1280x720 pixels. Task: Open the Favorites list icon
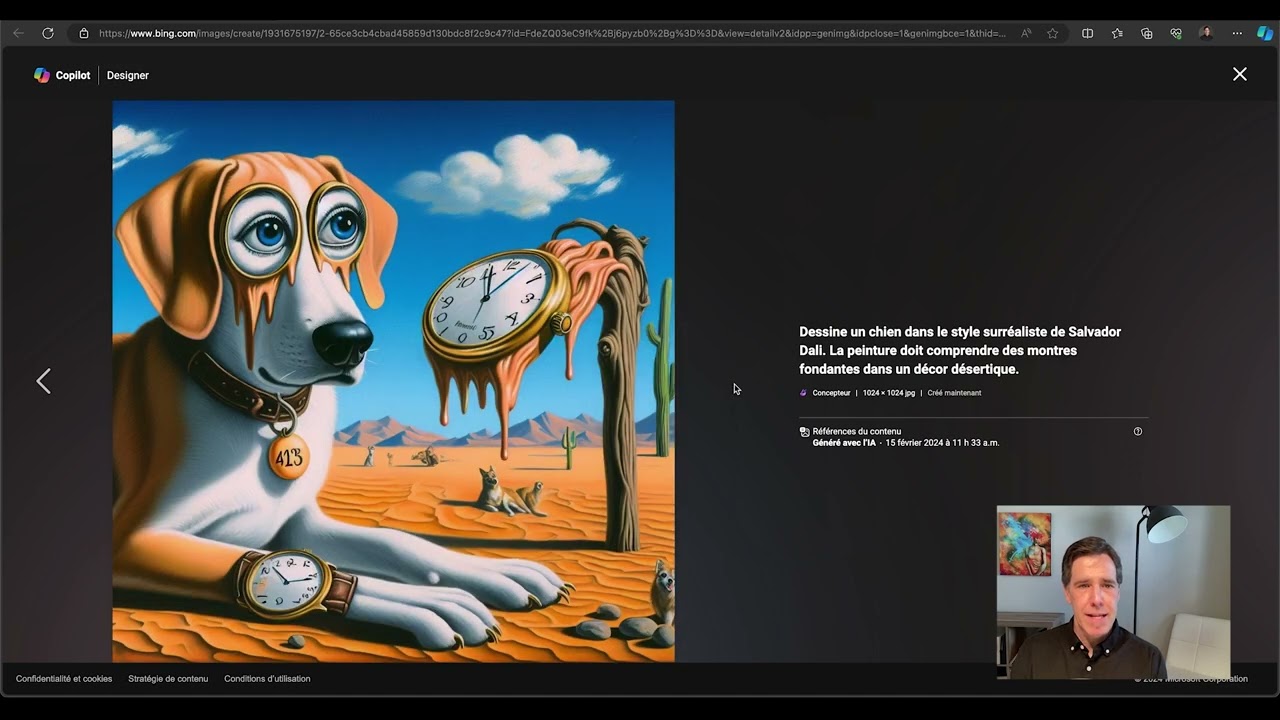[1117, 33]
